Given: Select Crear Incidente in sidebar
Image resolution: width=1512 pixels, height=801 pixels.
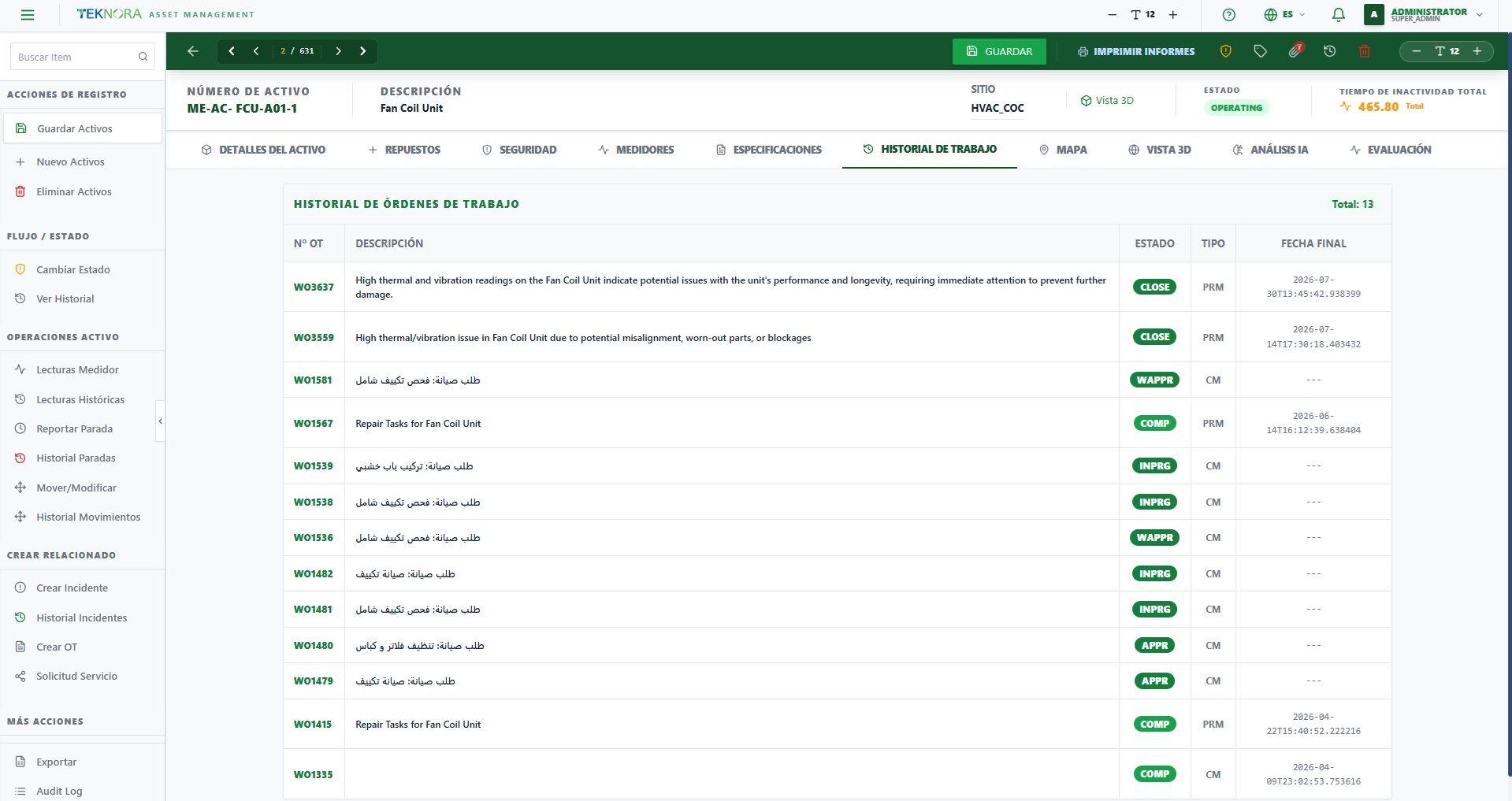Looking at the screenshot, I should click(83, 588).
